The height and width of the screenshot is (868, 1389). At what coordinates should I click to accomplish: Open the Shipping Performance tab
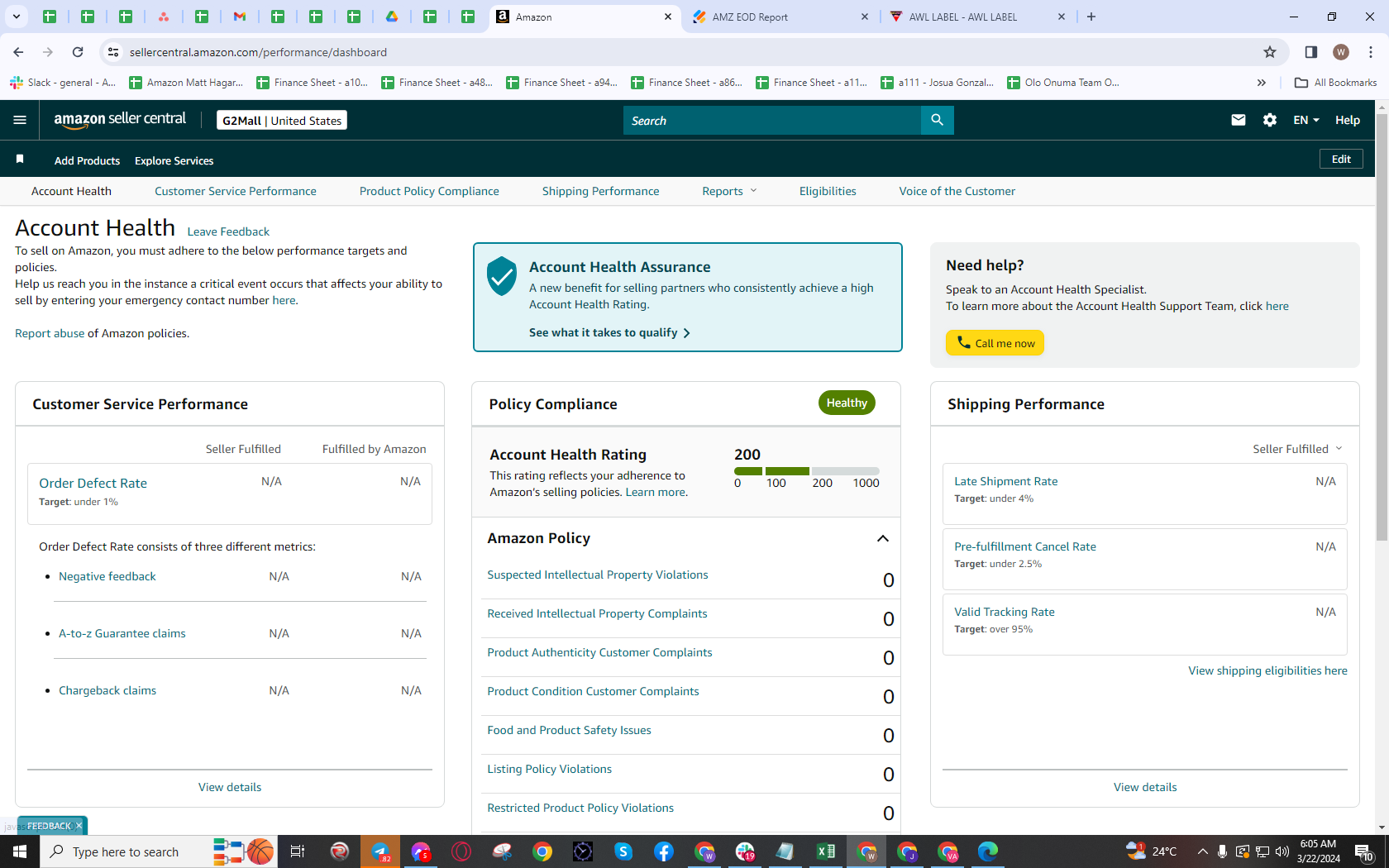601,191
